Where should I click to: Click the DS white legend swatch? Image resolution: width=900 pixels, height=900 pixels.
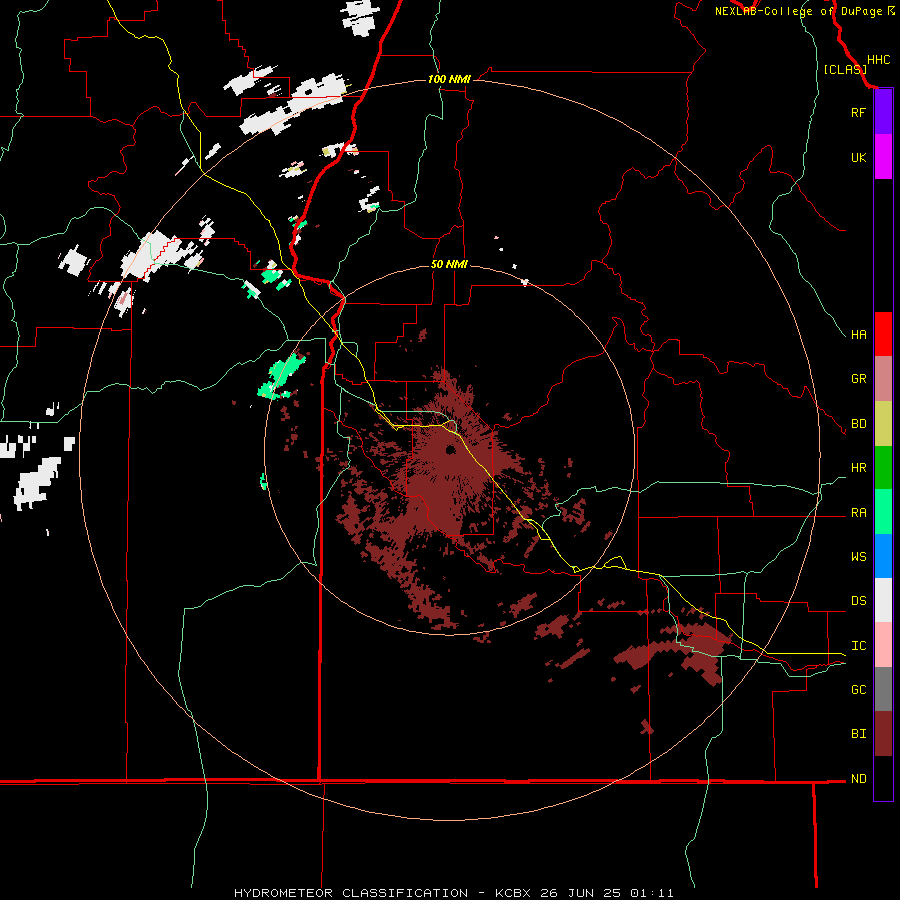point(883,600)
